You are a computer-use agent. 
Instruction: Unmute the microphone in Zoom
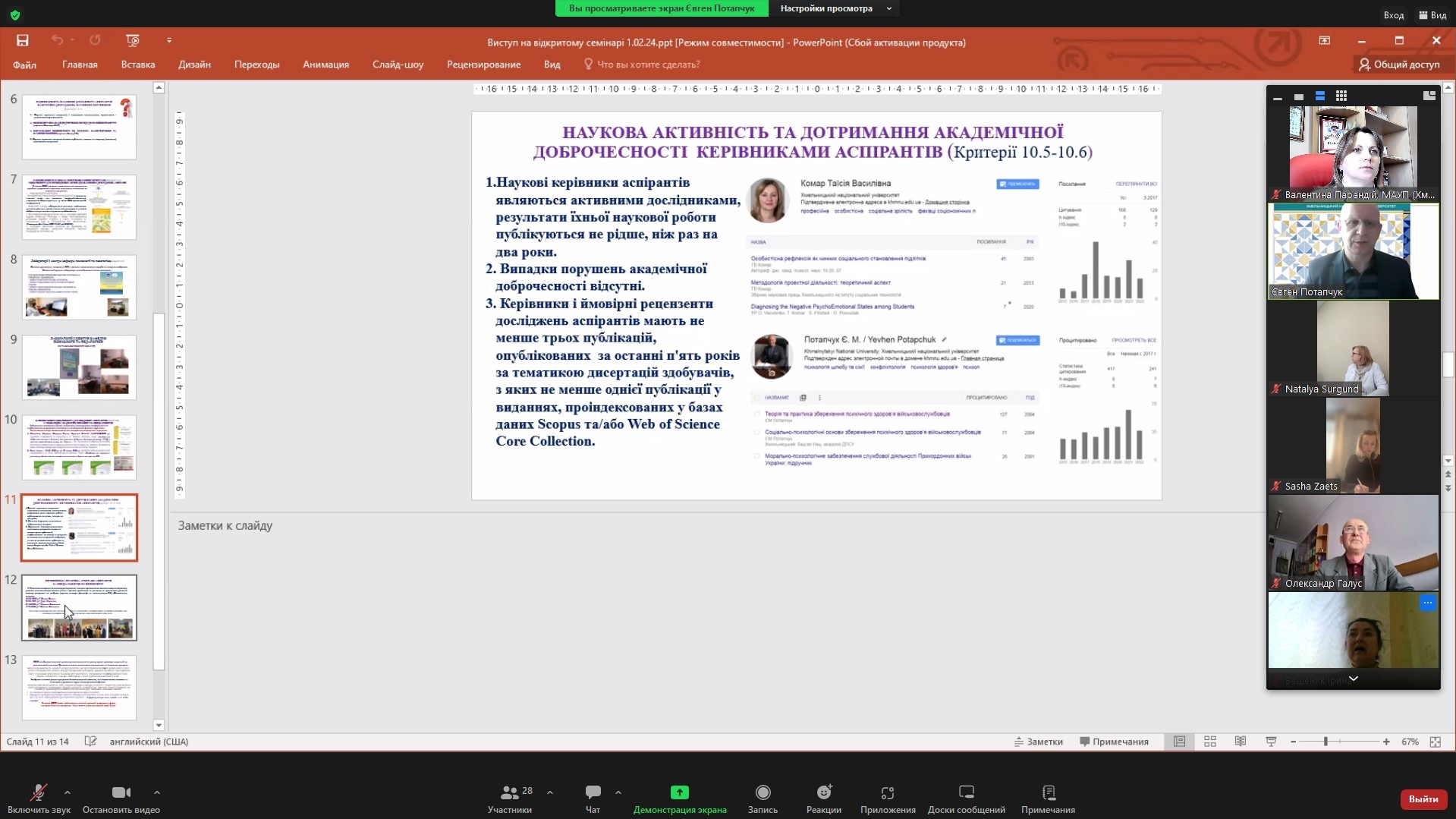pyautogui.click(x=38, y=792)
